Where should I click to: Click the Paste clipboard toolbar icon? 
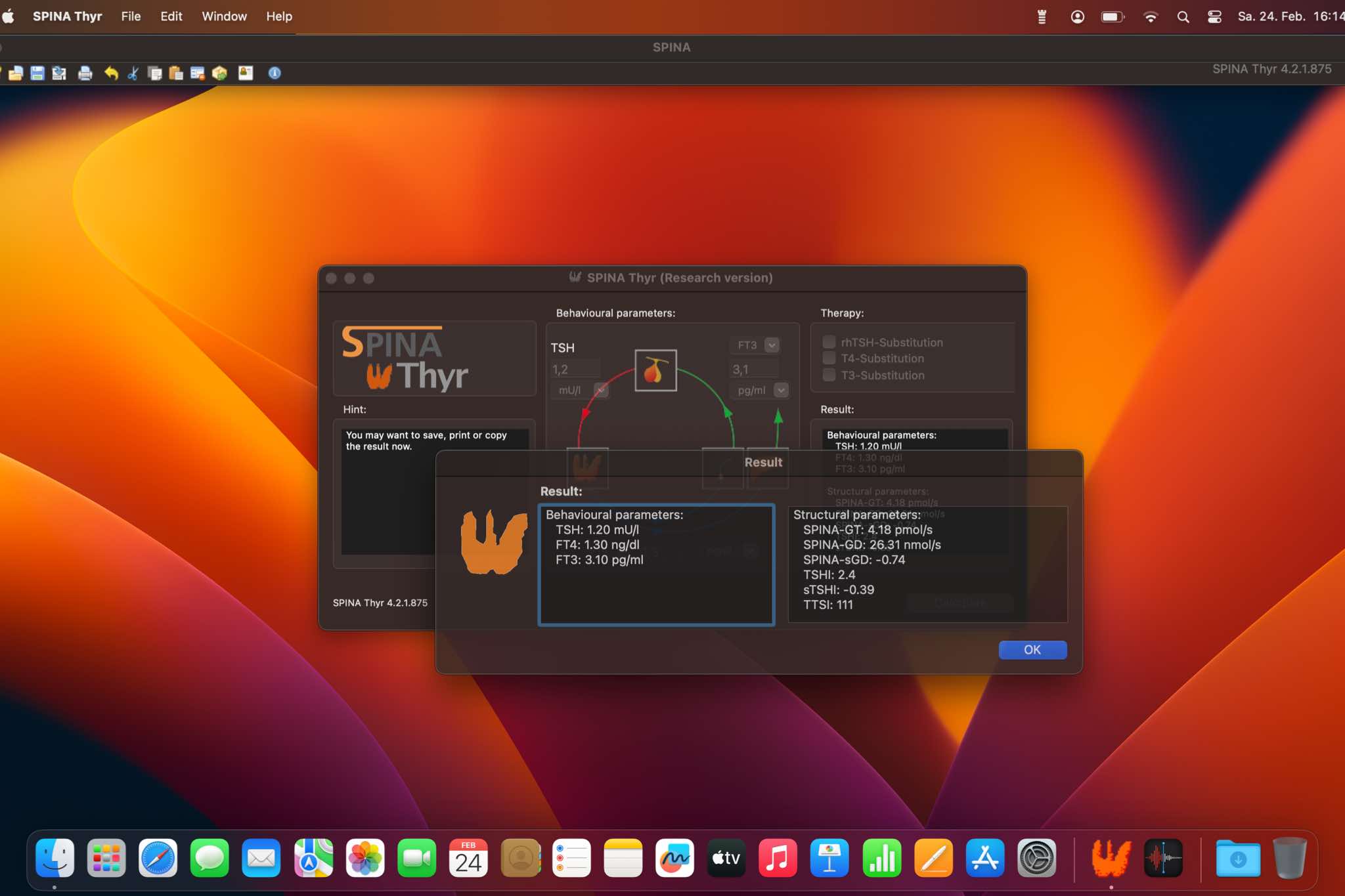coord(176,73)
